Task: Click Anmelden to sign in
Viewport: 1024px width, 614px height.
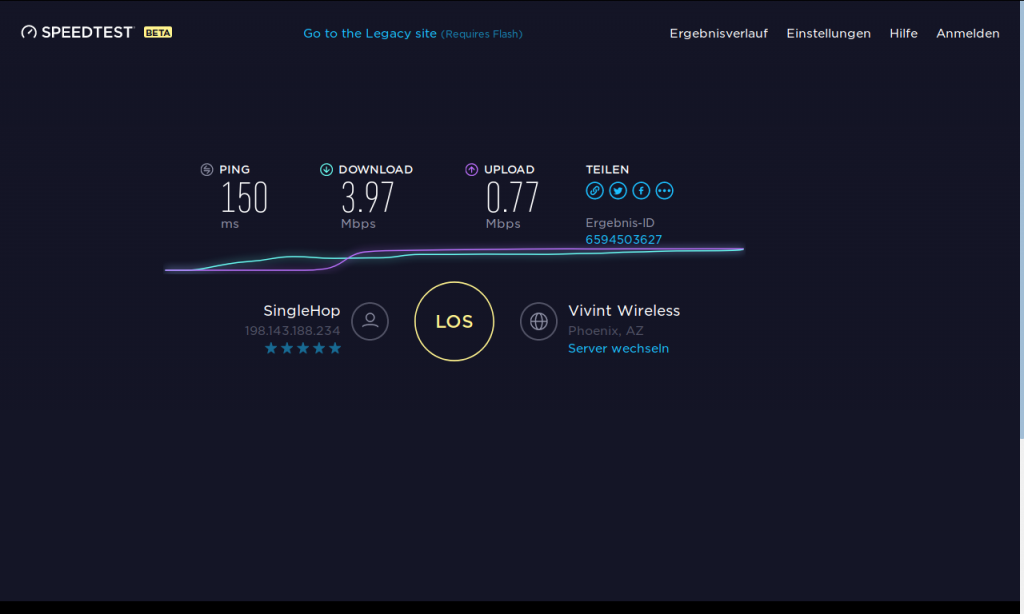Action: (x=968, y=33)
